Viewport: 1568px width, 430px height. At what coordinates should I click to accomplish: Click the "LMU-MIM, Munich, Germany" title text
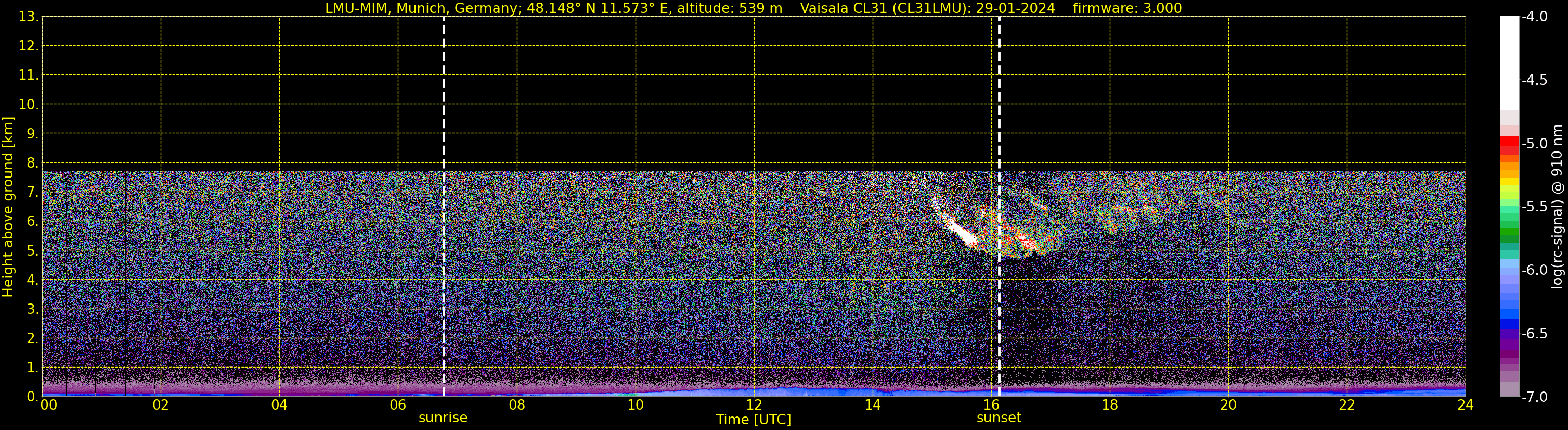point(421,8)
